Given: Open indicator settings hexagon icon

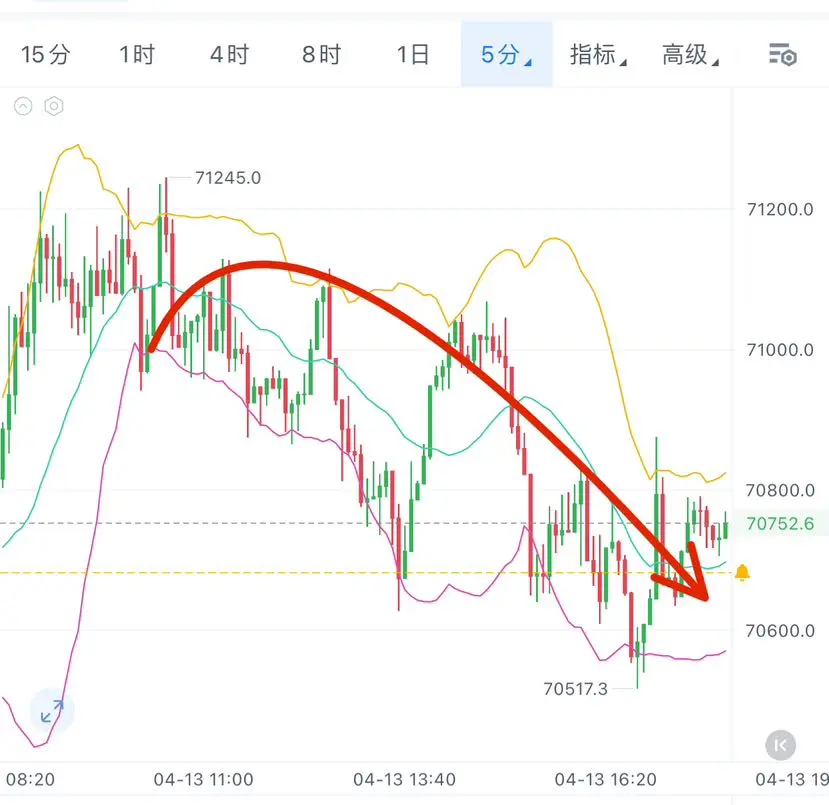Looking at the screenshot, I should pyautogui.click(x=54, y=106).
